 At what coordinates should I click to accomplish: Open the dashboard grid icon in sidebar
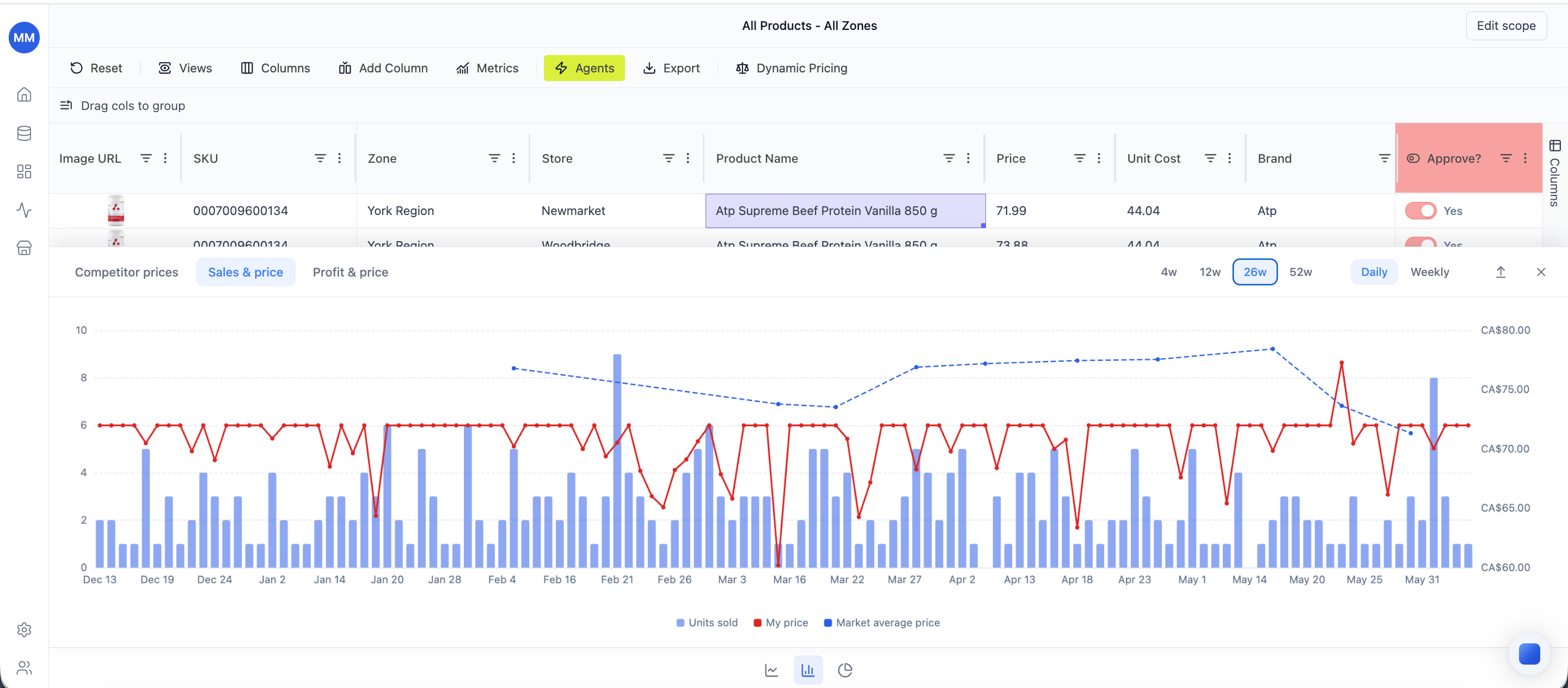[24, 171]
